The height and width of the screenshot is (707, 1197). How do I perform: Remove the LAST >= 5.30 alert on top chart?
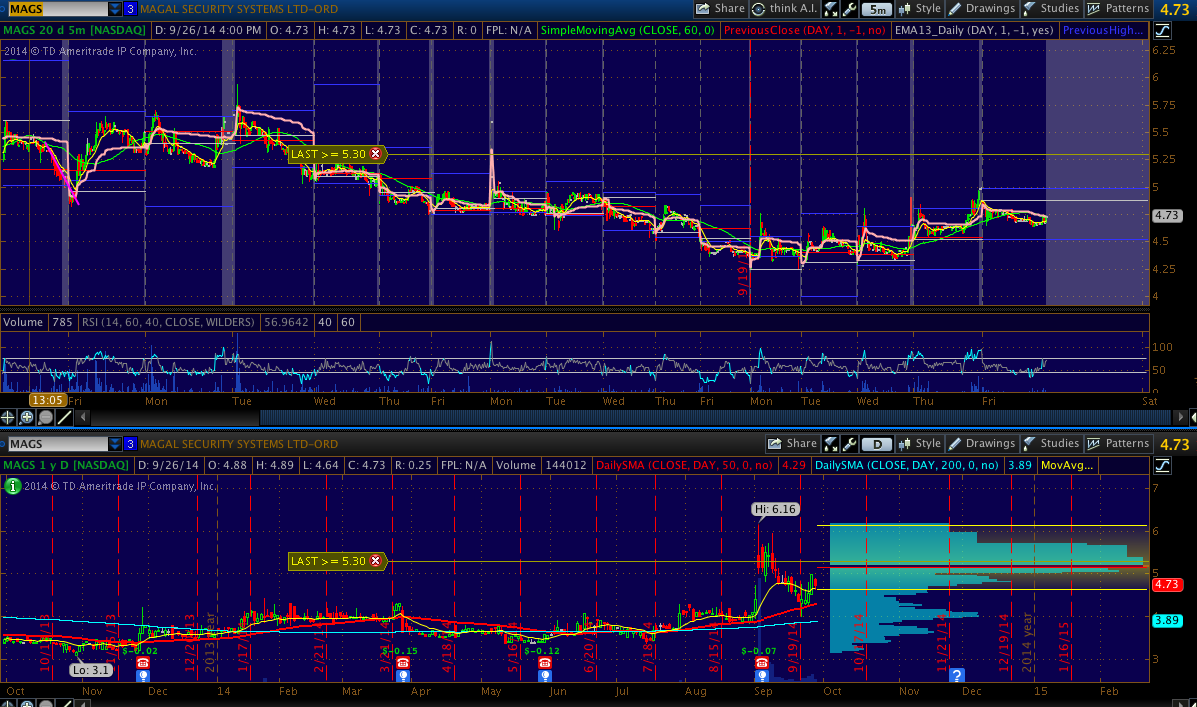pyautogui.click(x=376, y=154)
